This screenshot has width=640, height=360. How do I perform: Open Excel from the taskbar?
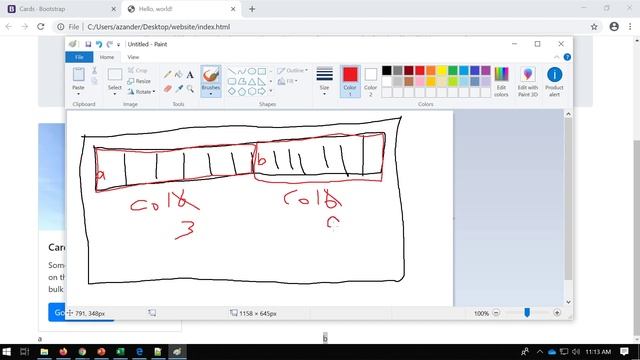tap(120, 351)
